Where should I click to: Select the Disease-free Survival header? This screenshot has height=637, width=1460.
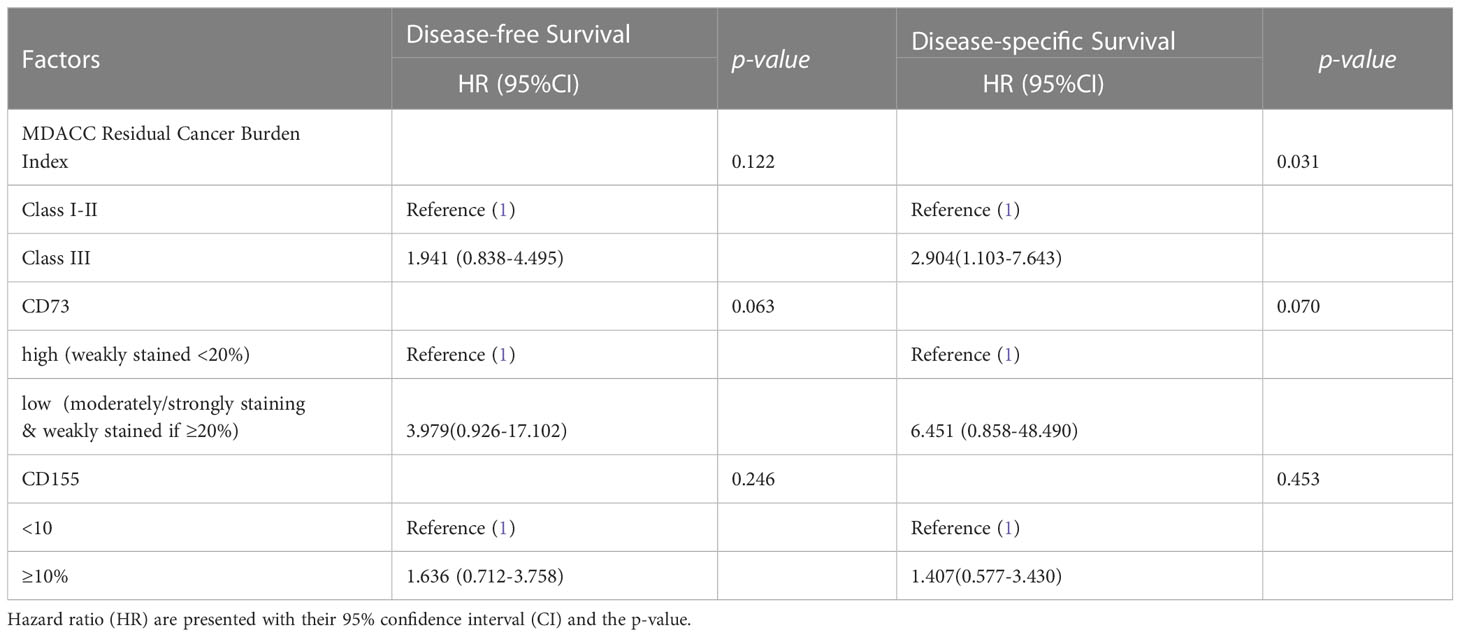click(518, 34)
